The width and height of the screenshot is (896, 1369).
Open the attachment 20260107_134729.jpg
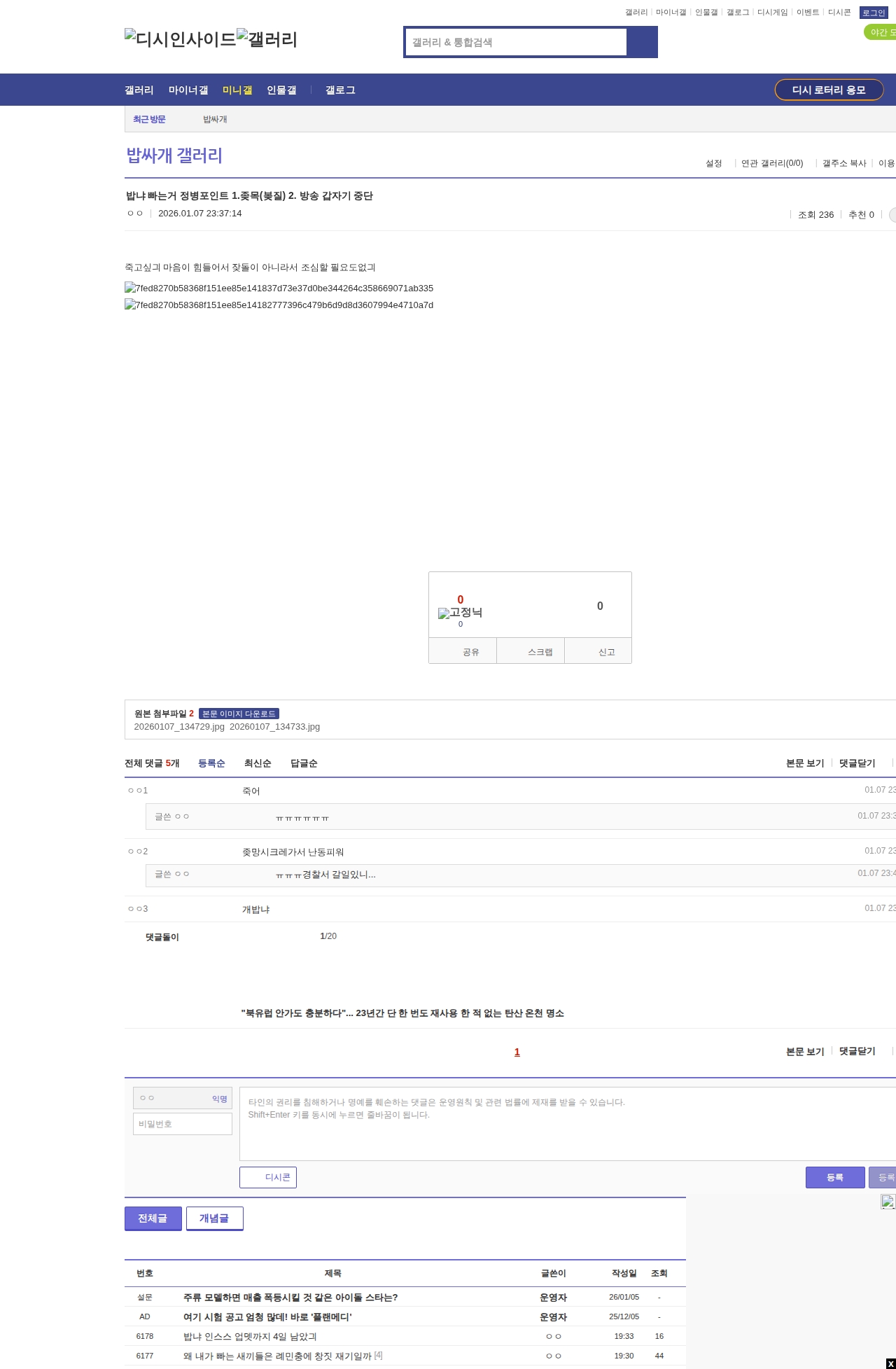(179, 727)
